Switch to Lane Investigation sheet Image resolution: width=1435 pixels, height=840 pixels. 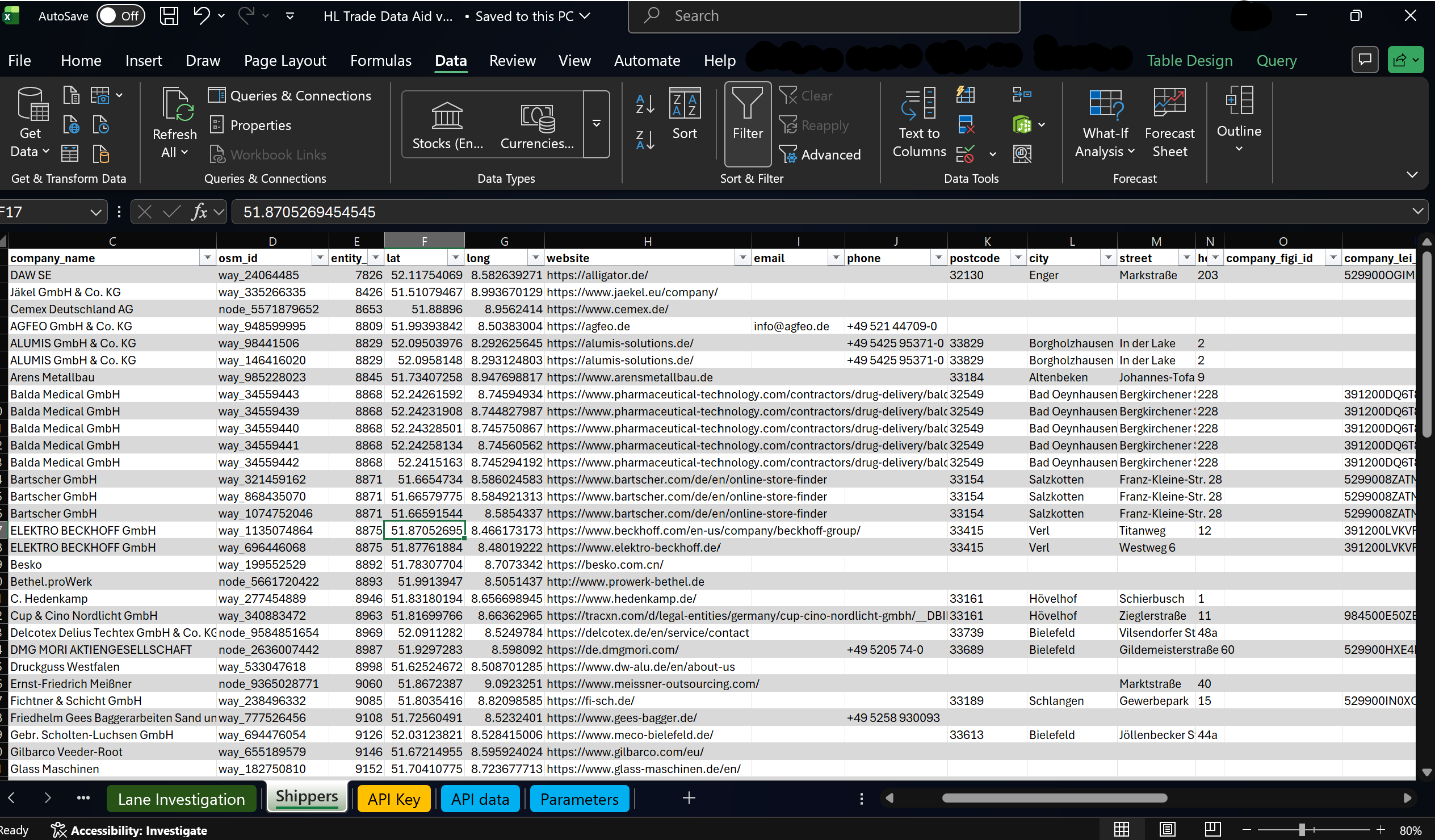click(x=181, y=799)
